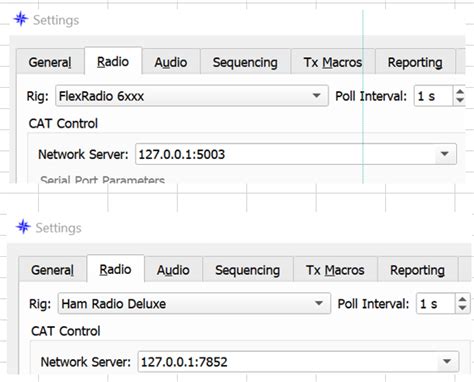Open Tx Macros tab in lower Settings window
474x382 pixels.
pos(335,270)
